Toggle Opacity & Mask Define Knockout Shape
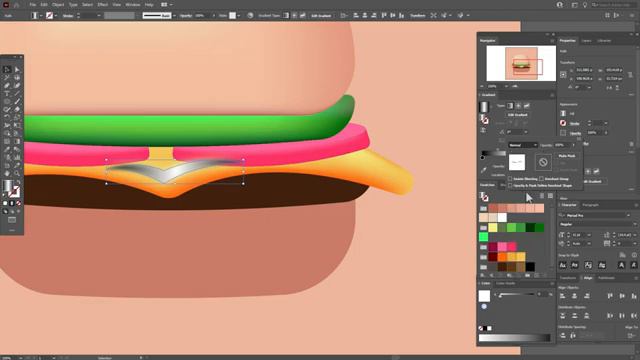The width and height of the screenshot is (640, 360). pos(510,185)
